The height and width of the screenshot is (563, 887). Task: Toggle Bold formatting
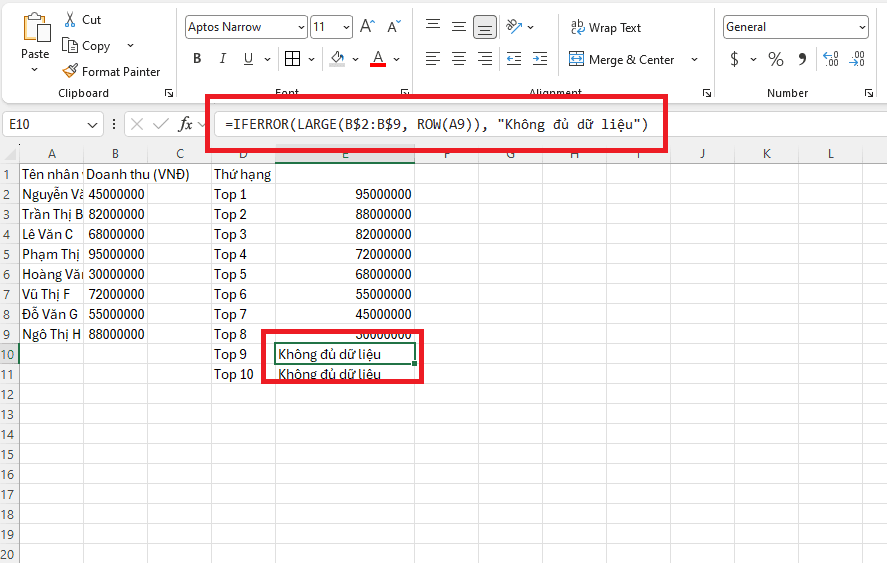click(197, 58)
